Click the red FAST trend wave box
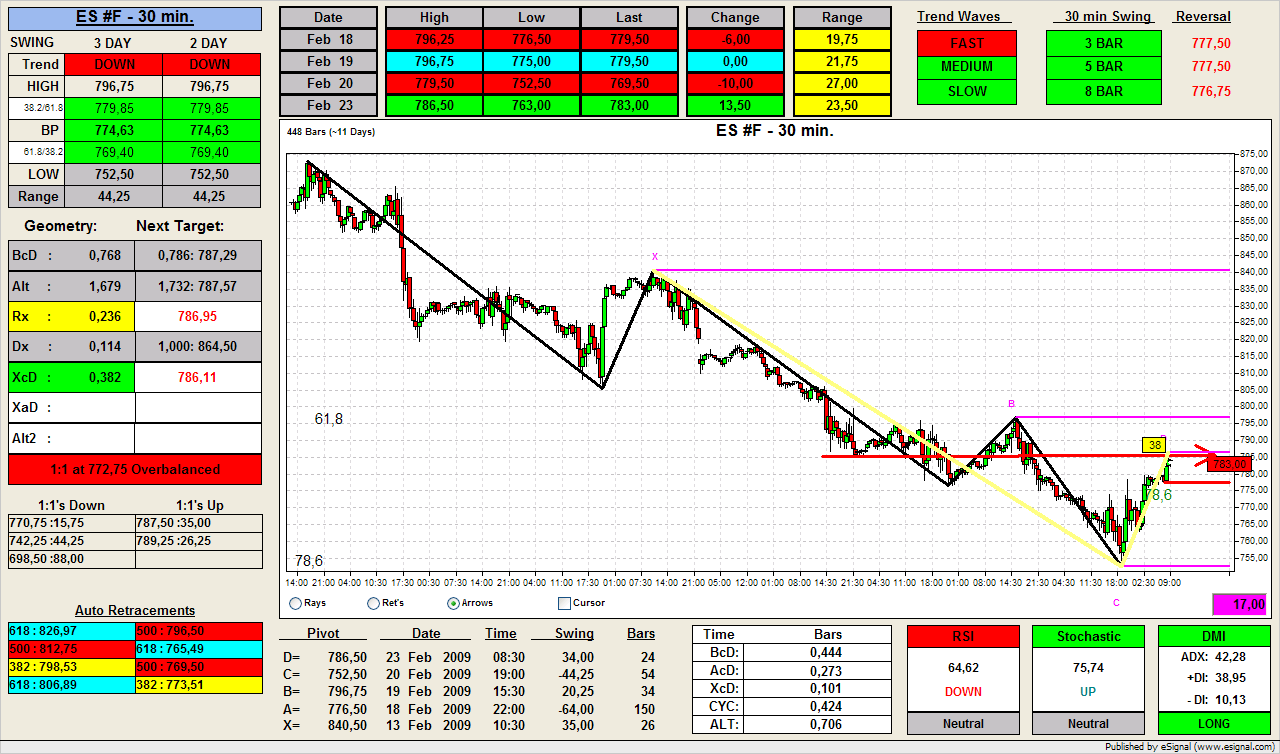The height and width of the screenshot is (754, 1280). point(966,43)
